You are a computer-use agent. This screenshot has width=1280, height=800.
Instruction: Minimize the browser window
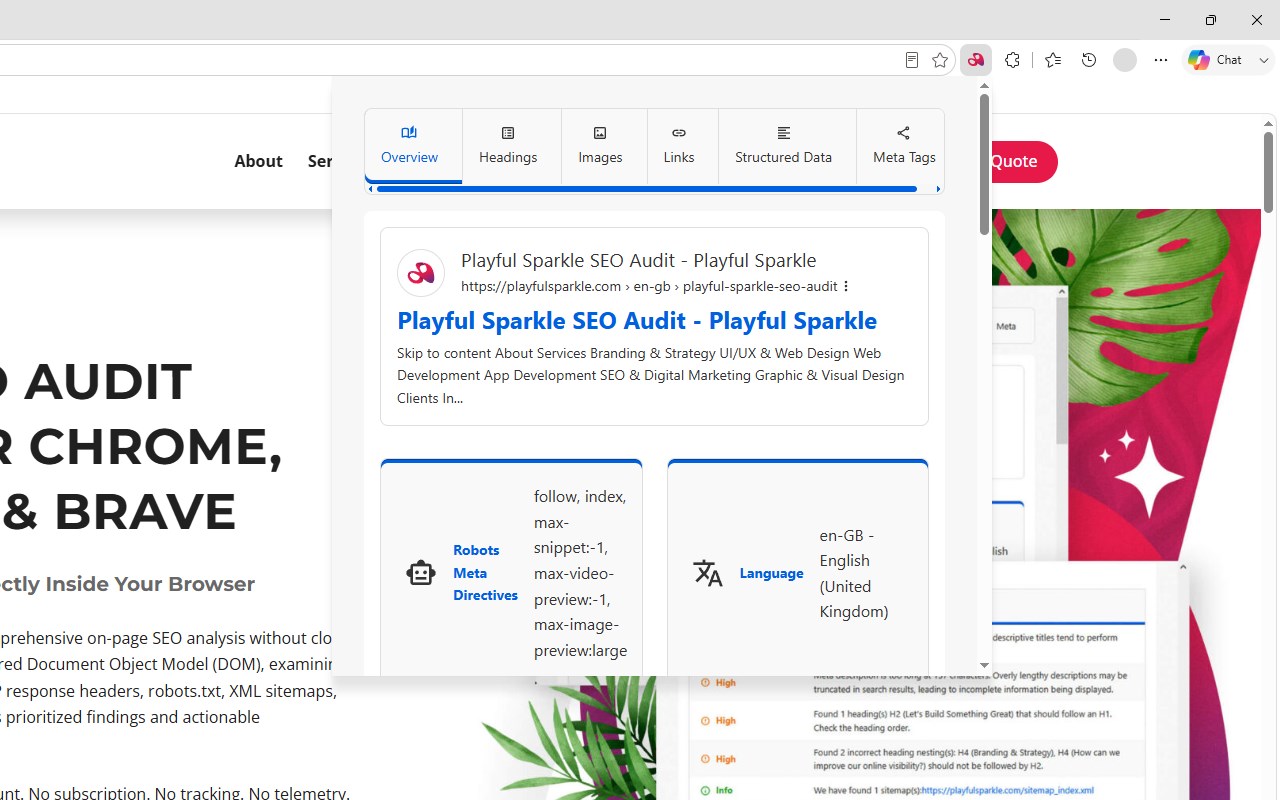coord(1165,20)
